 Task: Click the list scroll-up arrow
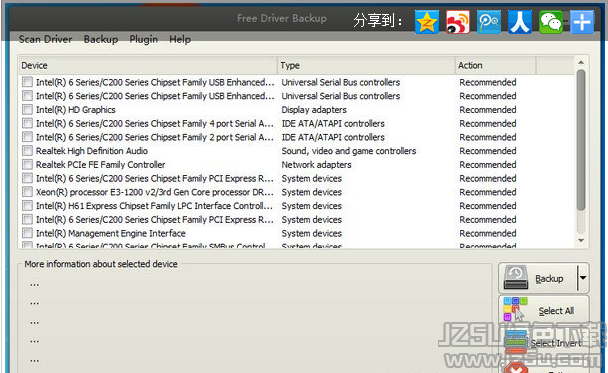pyautogui.click(x=581, y=63)
